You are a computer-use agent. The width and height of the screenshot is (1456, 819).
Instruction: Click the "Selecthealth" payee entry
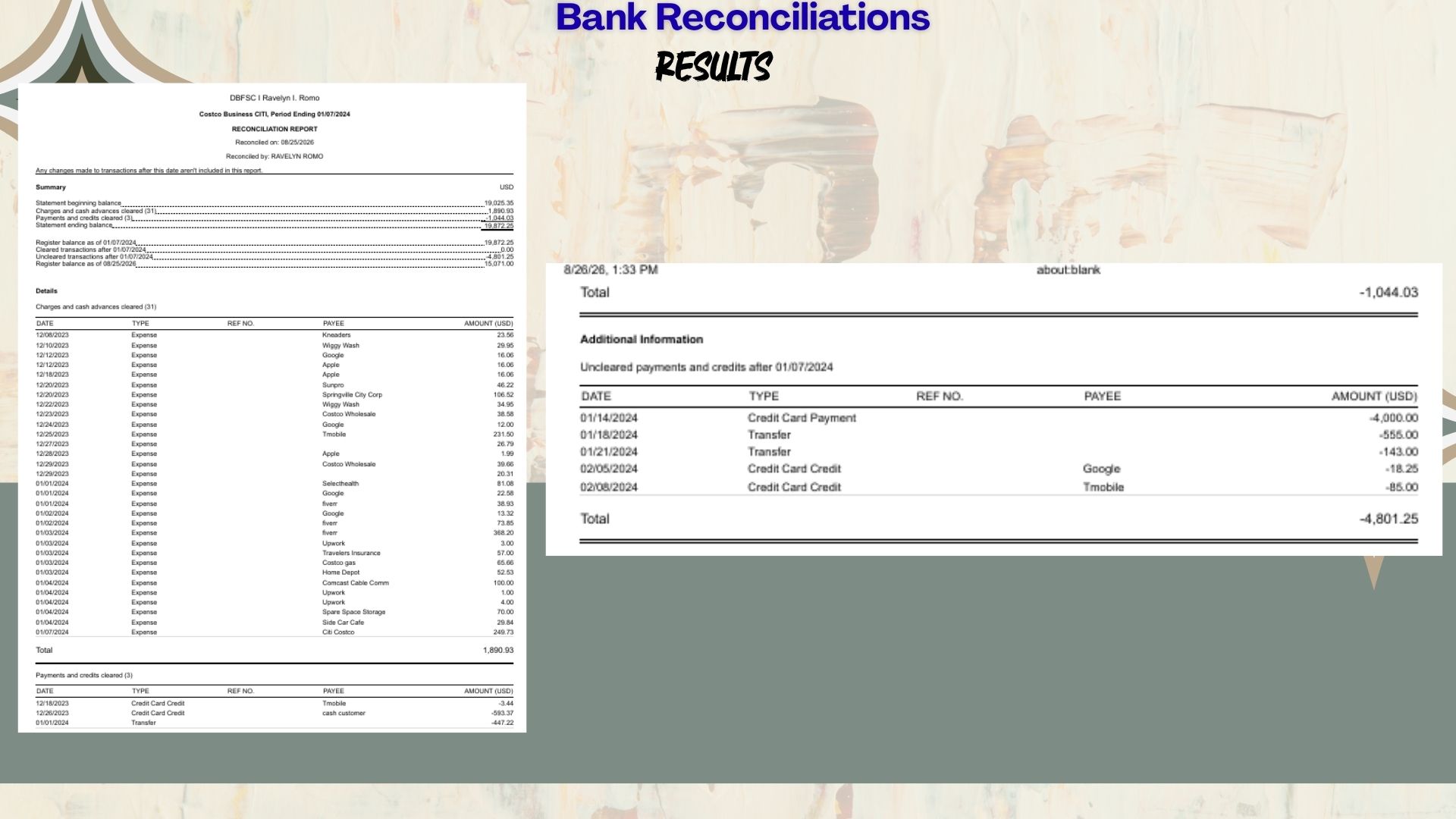[340, 484]
